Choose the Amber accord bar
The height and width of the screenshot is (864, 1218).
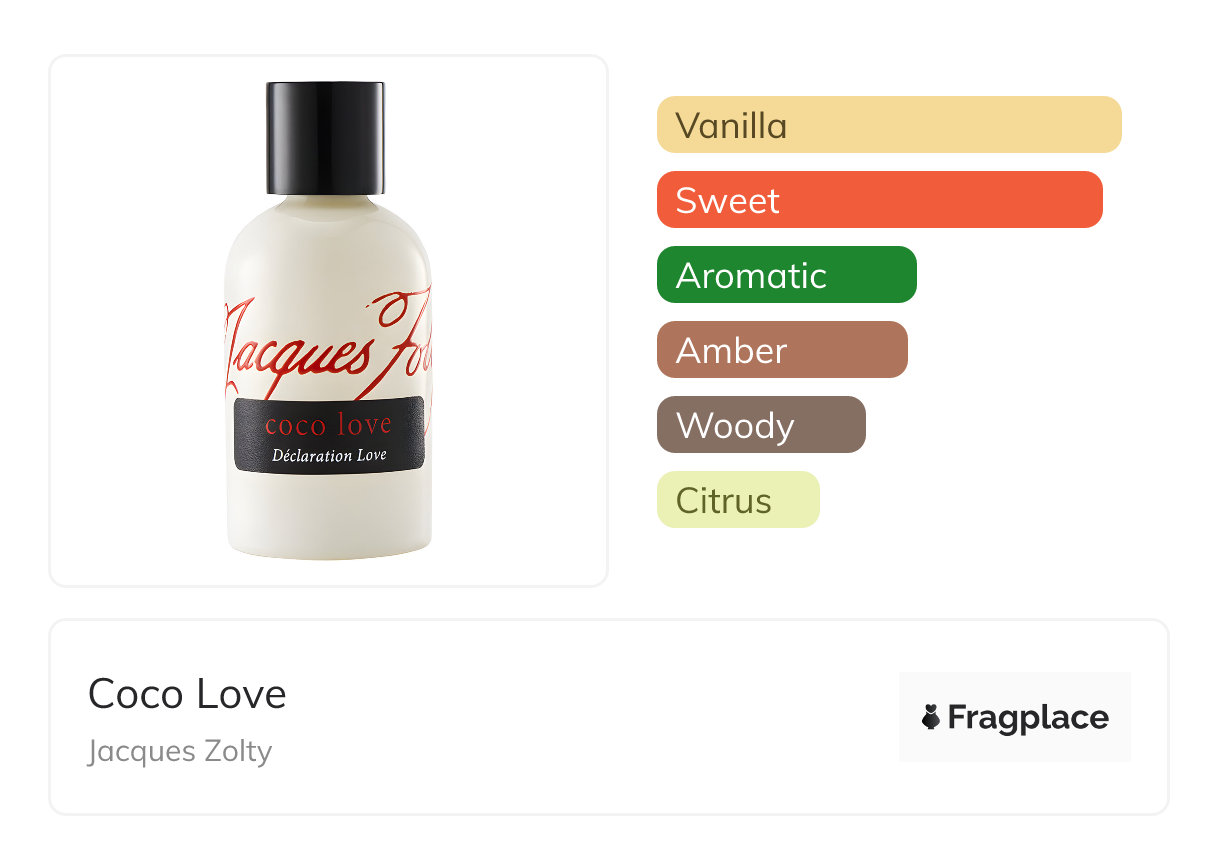782,350
